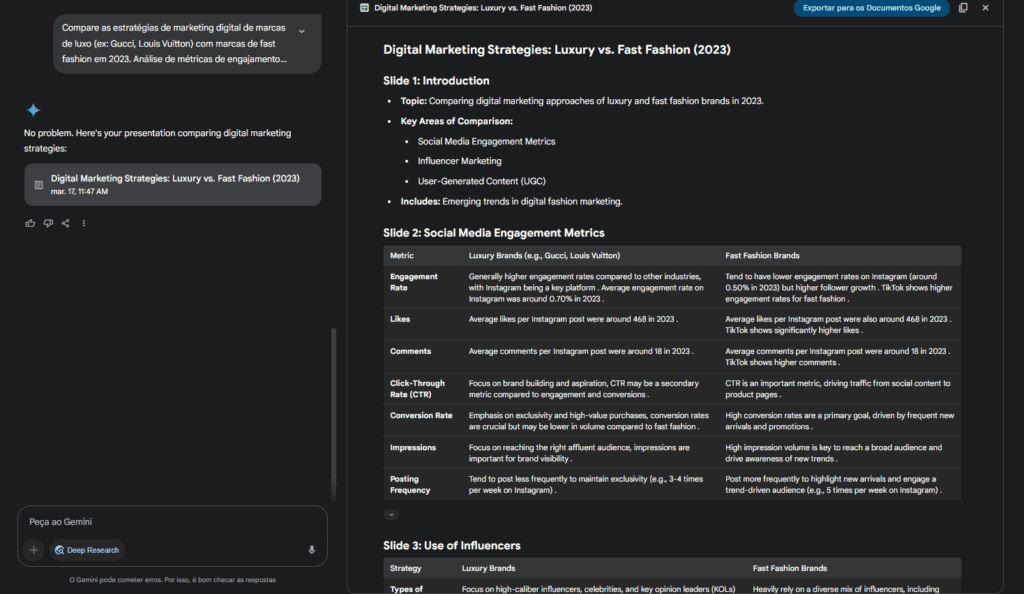
Task: Click the plus button to add files
Action: tap(34, 550)
